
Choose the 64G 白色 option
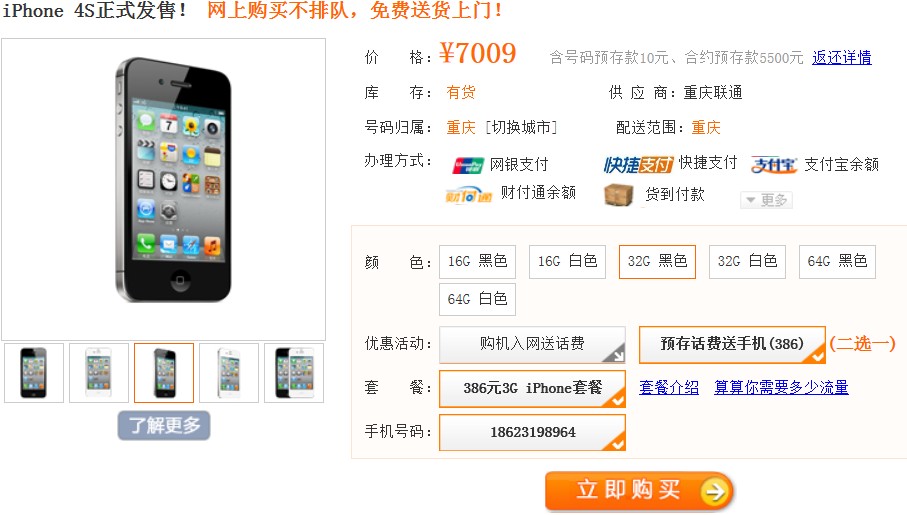pyautogui.click(x=477, y=299)
